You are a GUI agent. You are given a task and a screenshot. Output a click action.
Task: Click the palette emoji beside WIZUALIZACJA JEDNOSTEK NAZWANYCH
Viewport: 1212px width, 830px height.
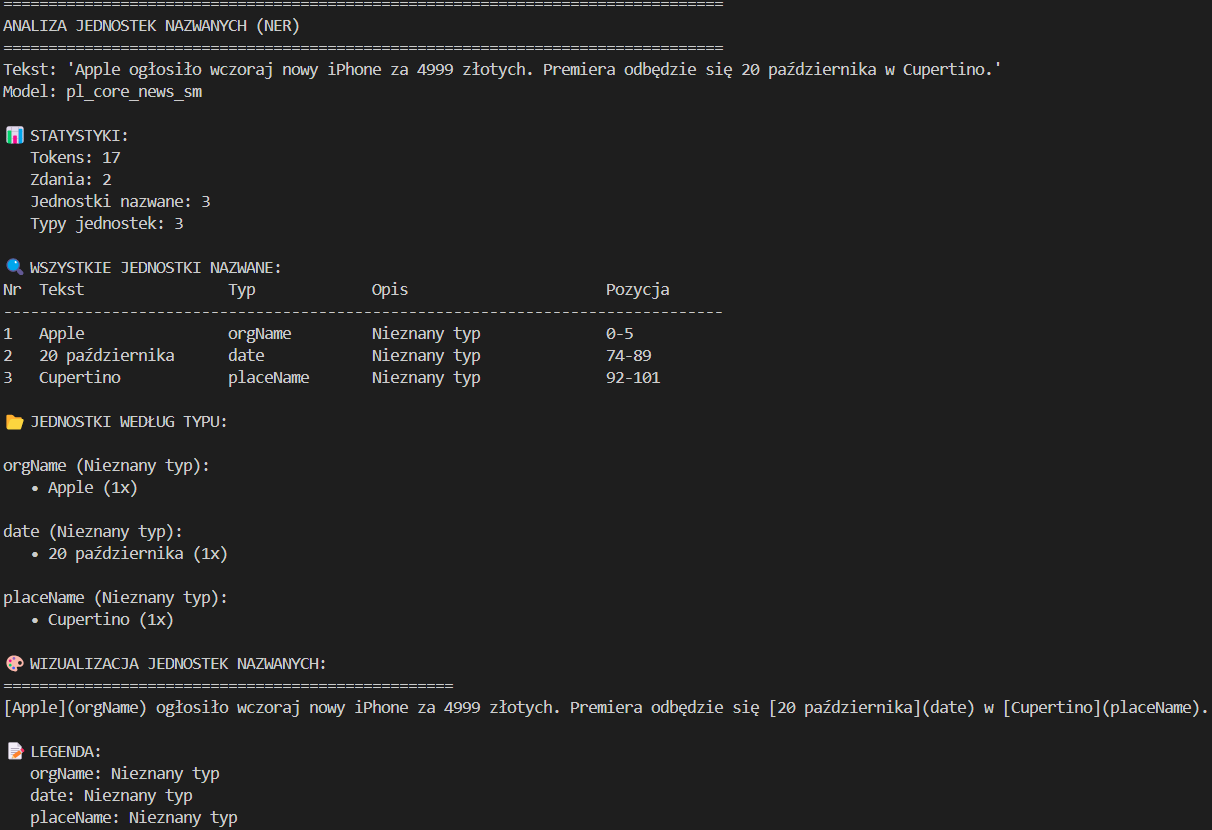click(x=14, y=663)
